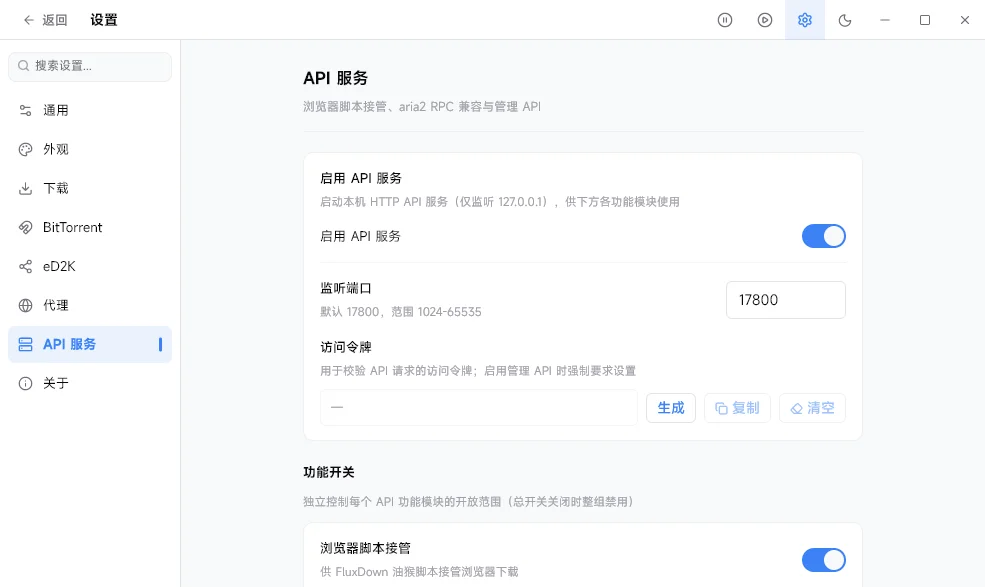Image resolution: width=985 pixels, height=587 pixels.
Task: Open the 外观 appearance section
Action: click(90, 150)
